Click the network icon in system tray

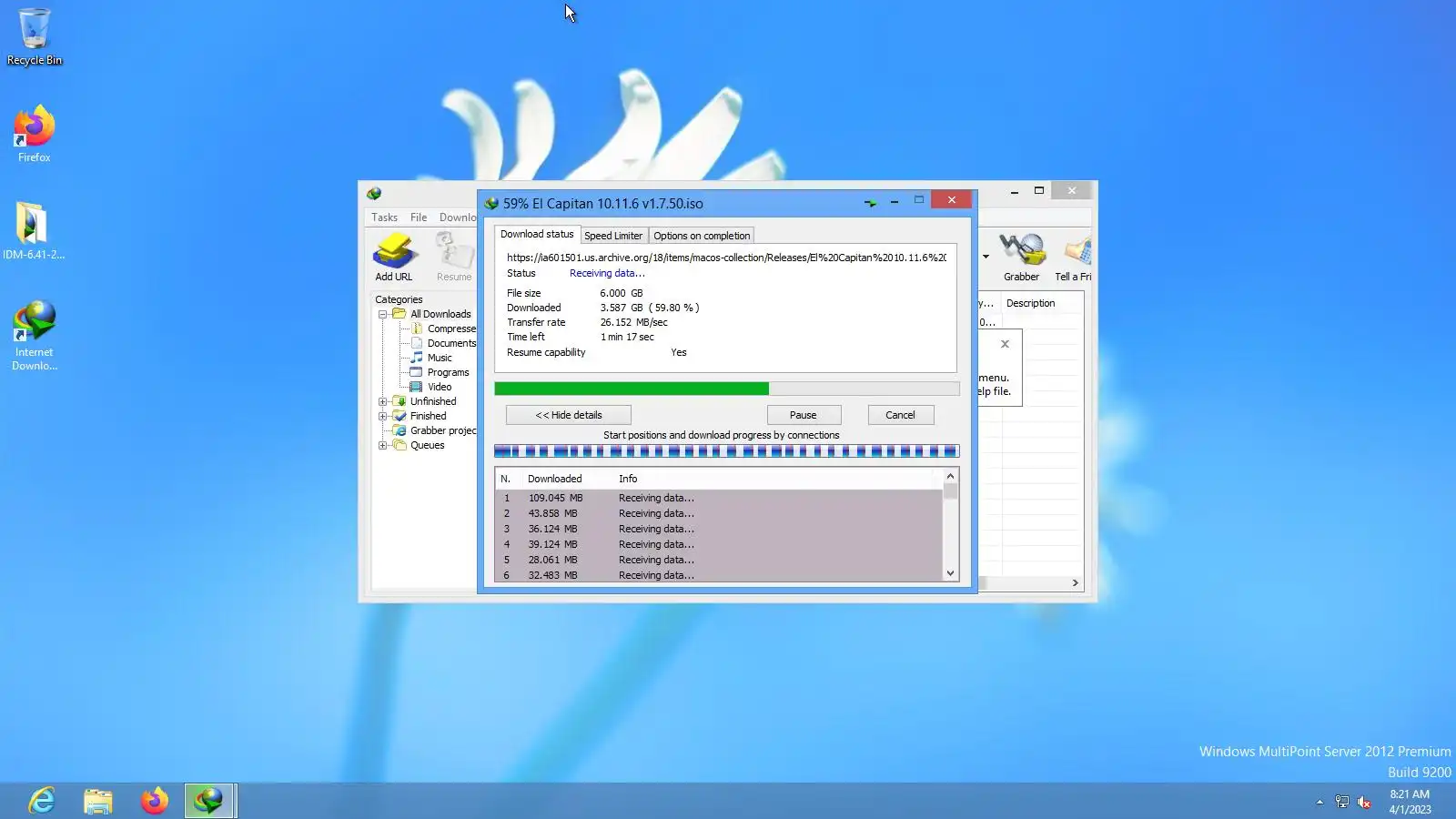(x=1342, y=802)
